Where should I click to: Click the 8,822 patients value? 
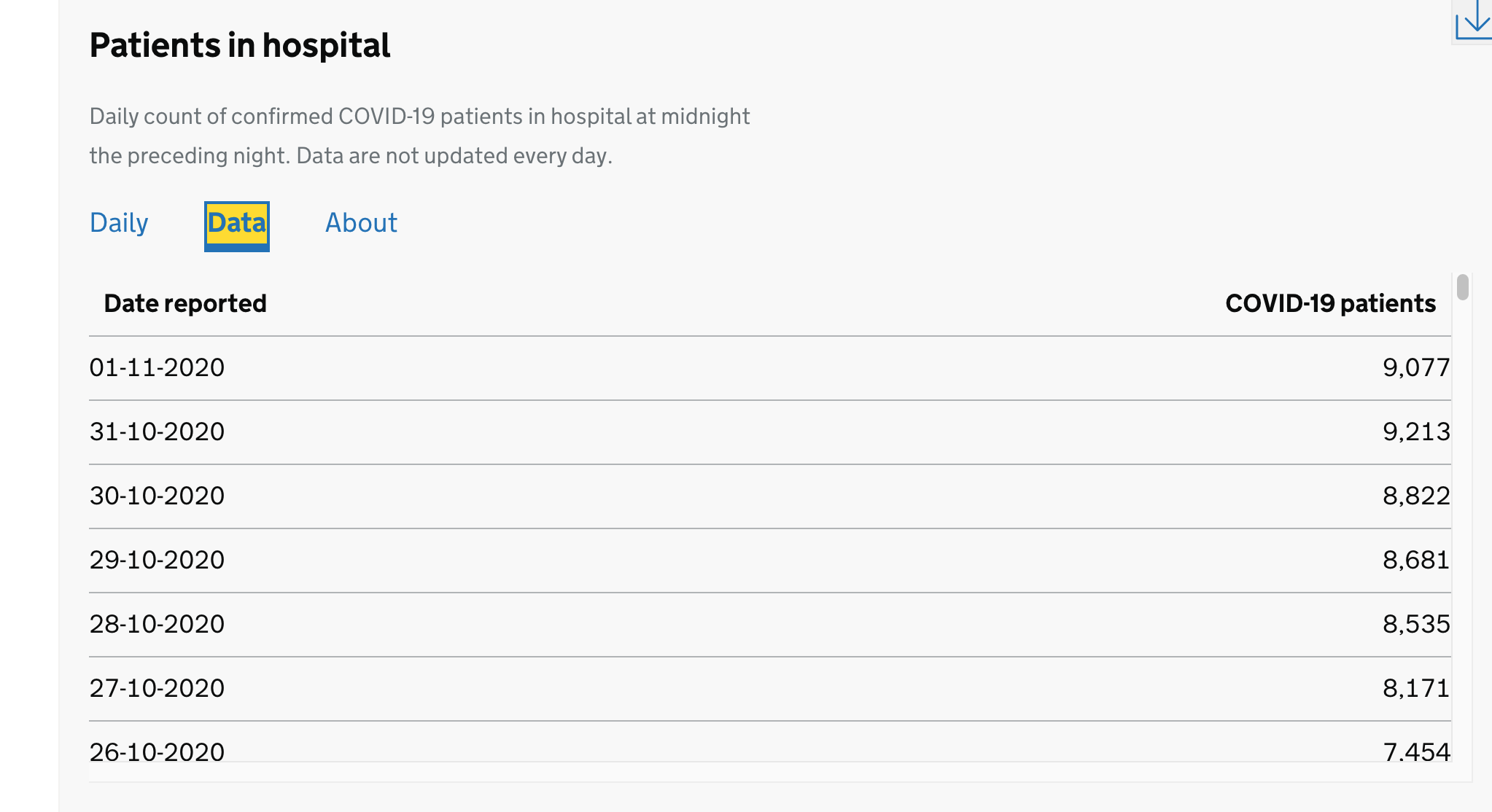point(1416,496)
